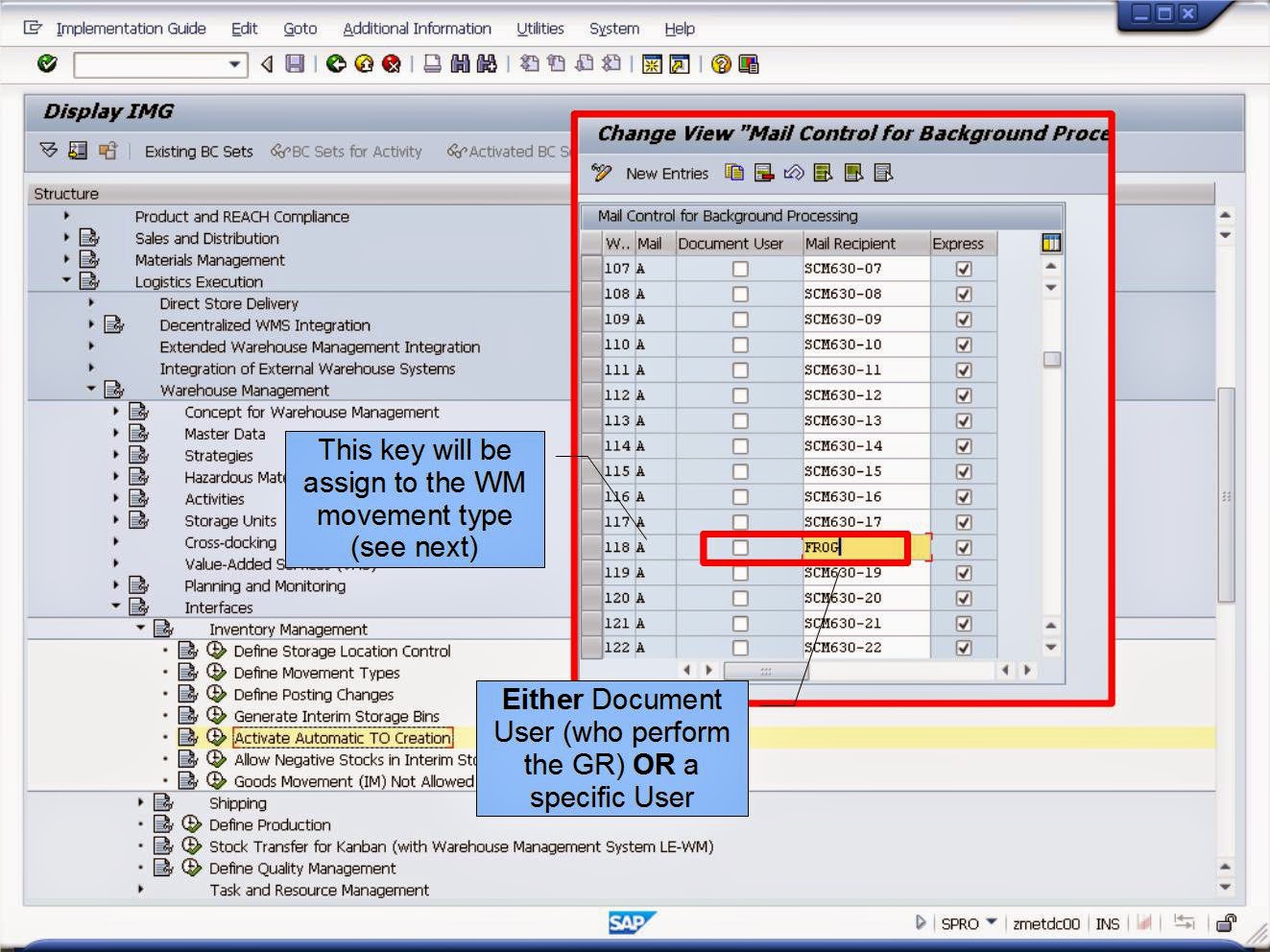Click the Copy As icon above the mail table
The image size is (1270, 952).
(732, 174)
